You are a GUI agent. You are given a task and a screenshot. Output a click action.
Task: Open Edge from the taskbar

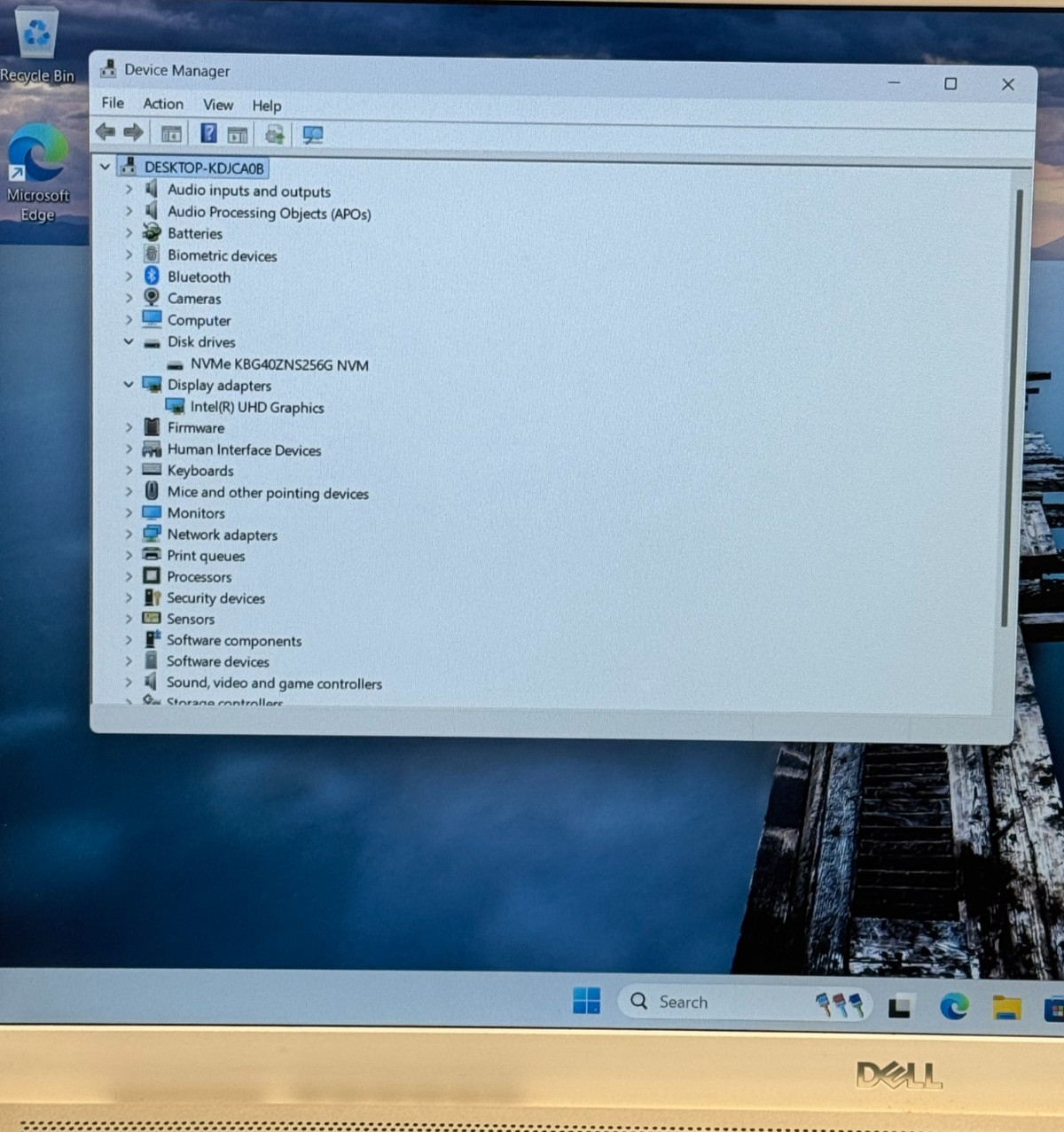tap(954, 1005)
